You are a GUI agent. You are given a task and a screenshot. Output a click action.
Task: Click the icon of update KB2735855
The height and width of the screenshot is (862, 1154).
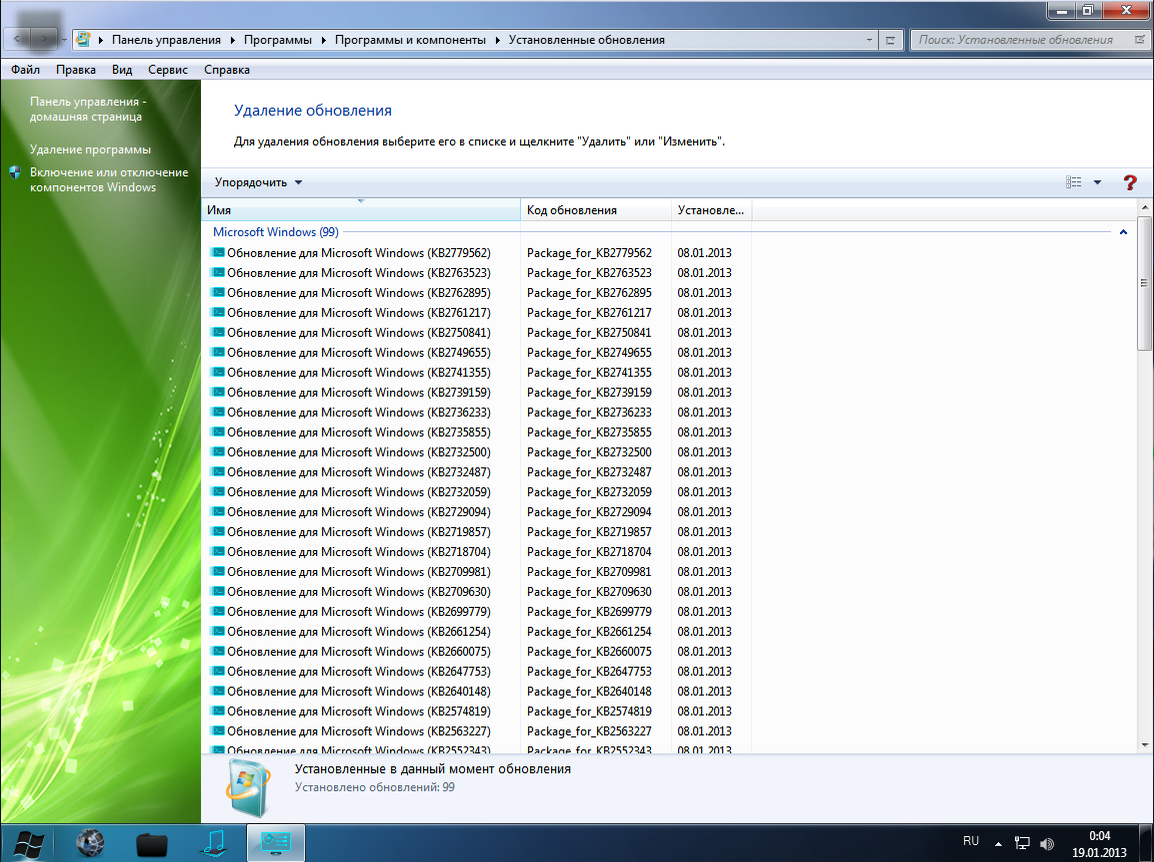(218, 432)
